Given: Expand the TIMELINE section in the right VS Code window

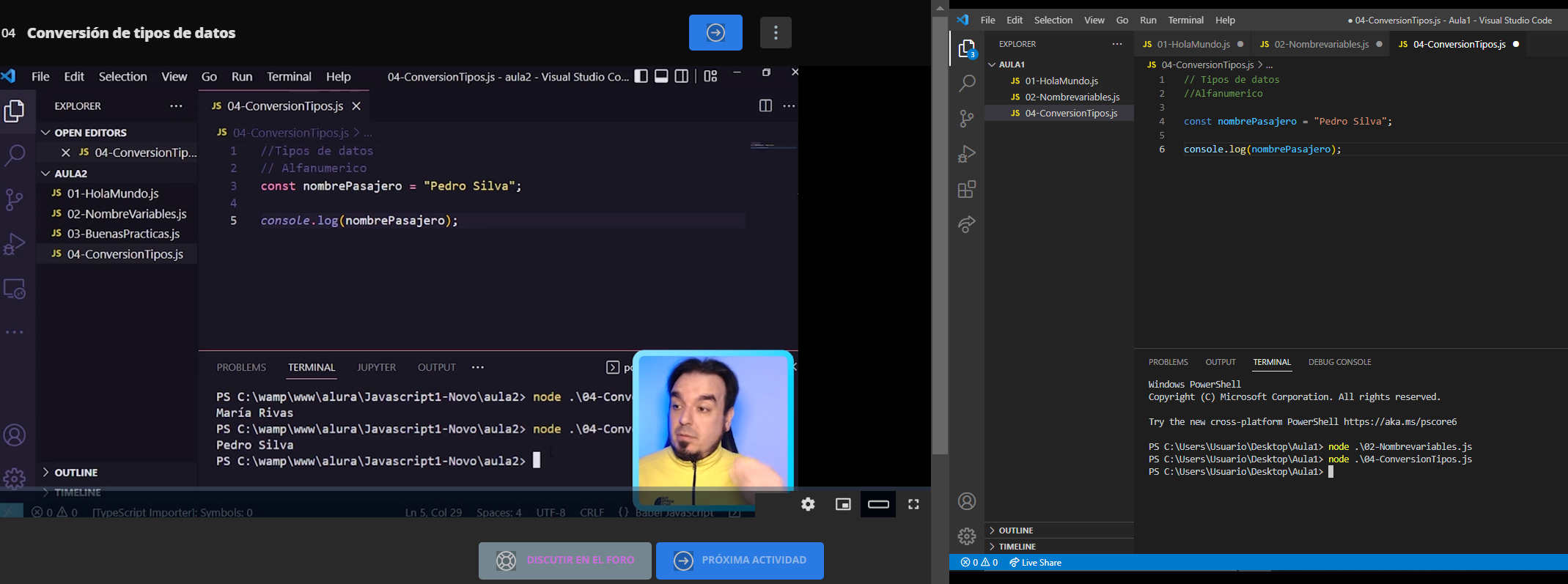Looking at the screenshot, I should coord(1059,546).
